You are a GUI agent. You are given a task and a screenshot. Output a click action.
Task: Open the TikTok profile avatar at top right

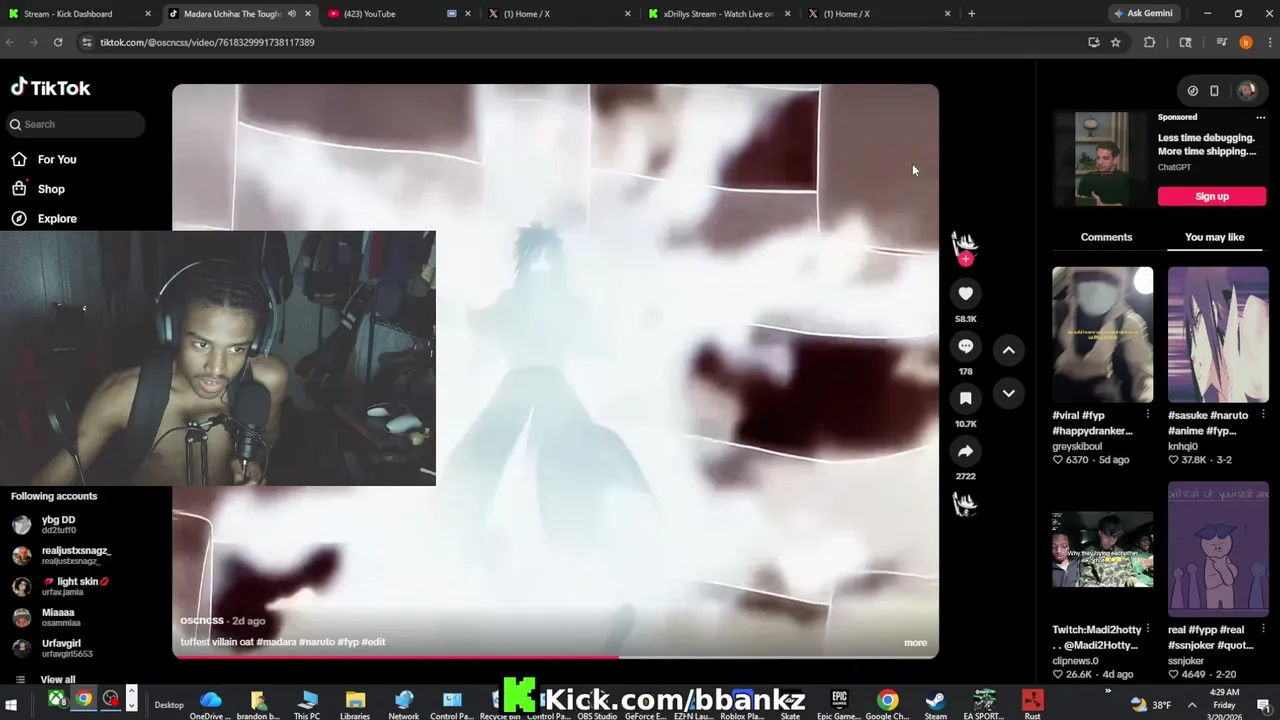point(1246,91)
